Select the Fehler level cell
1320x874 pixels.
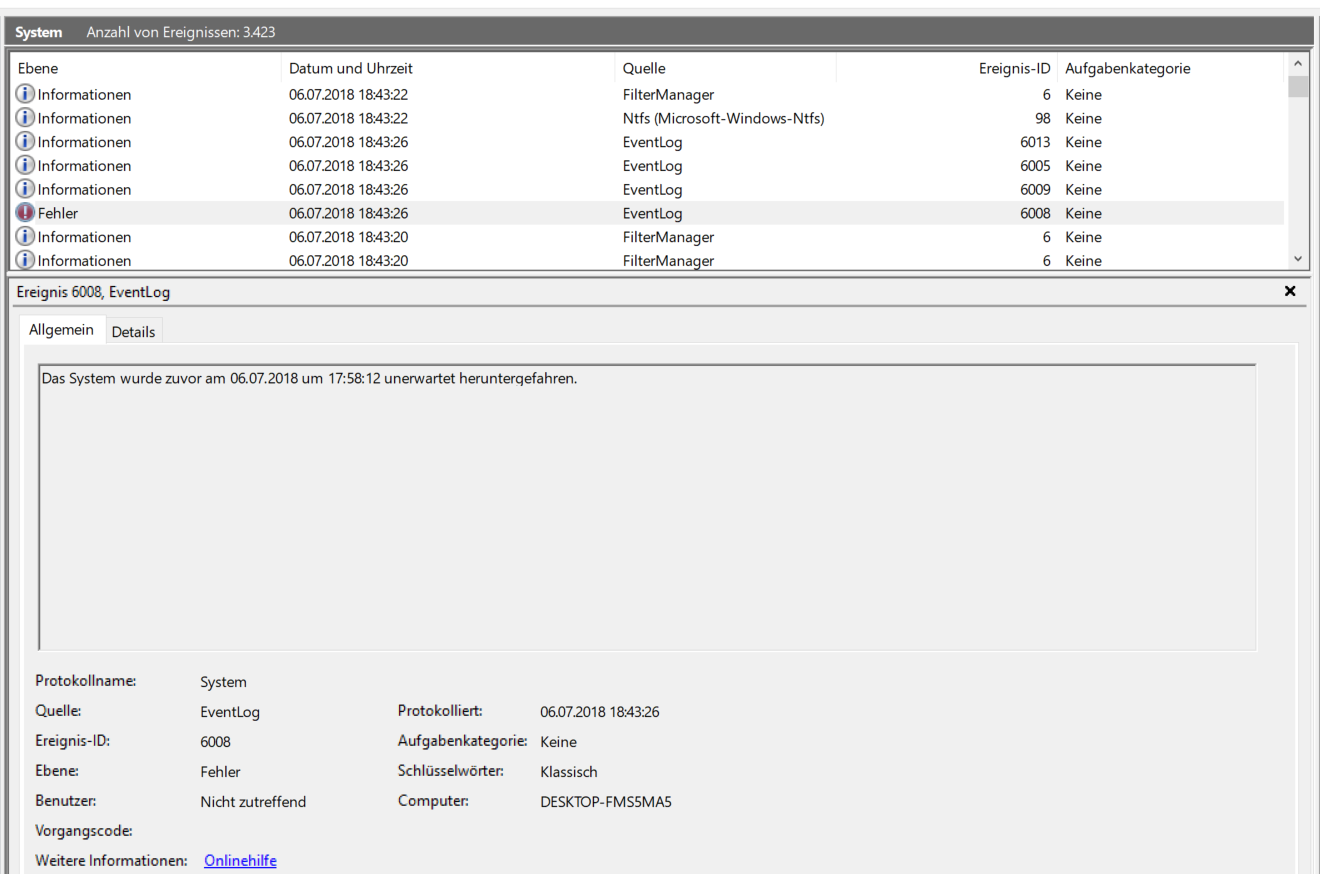(58, 213)
